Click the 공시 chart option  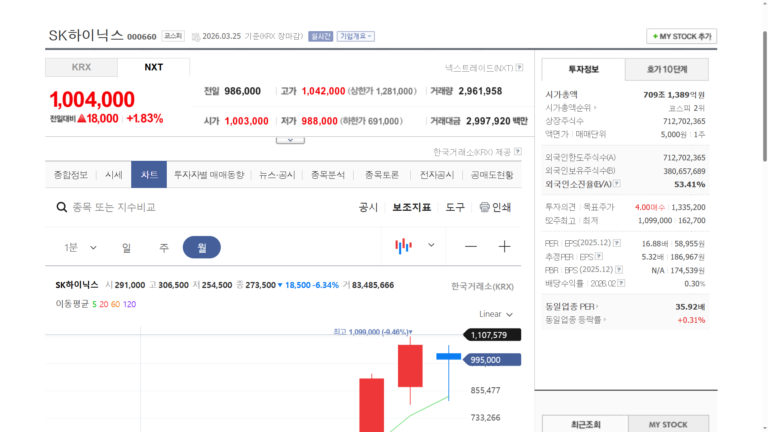coord(368,207)
